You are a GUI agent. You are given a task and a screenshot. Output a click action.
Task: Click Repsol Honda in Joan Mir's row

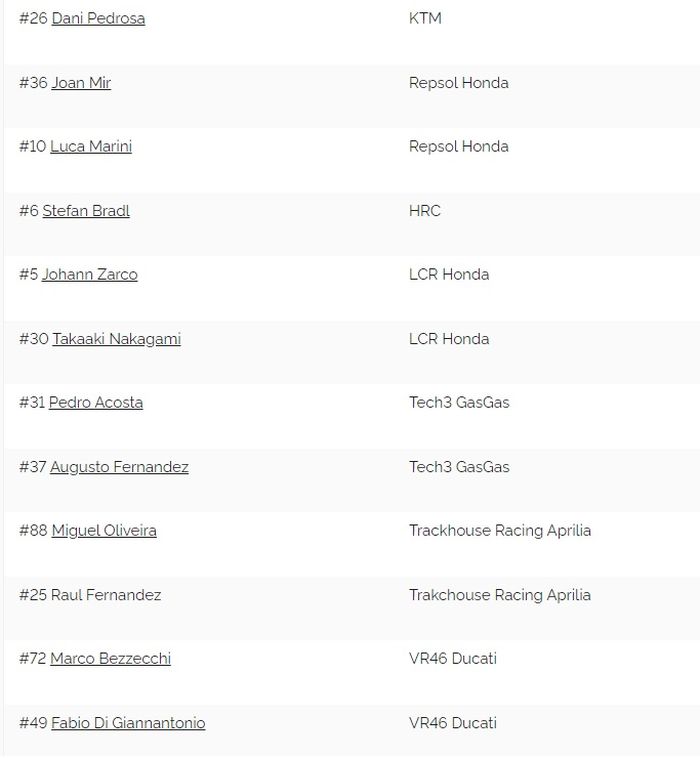click(x=459, y=83)
